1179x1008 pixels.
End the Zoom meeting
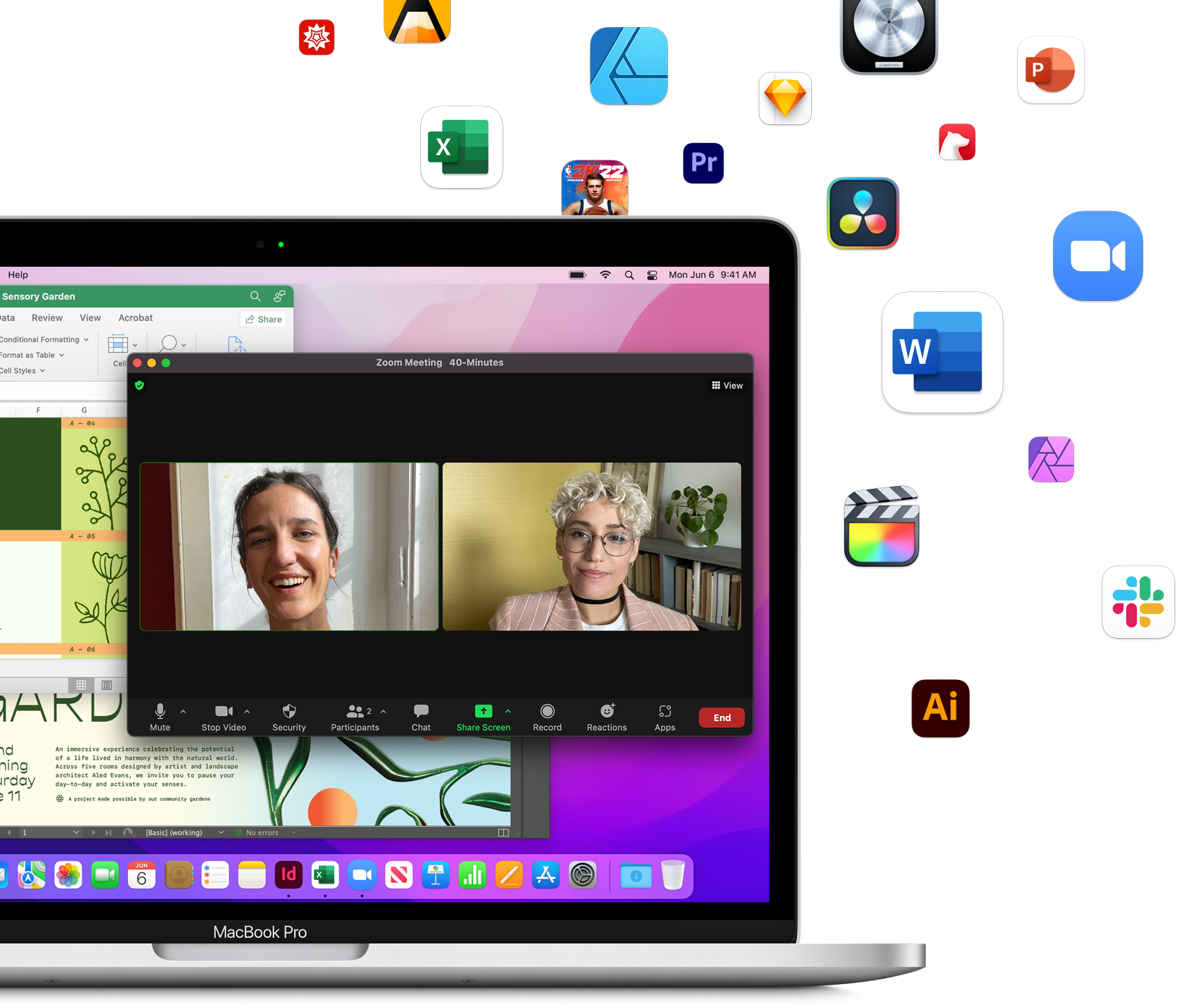(x=722, y=717)
